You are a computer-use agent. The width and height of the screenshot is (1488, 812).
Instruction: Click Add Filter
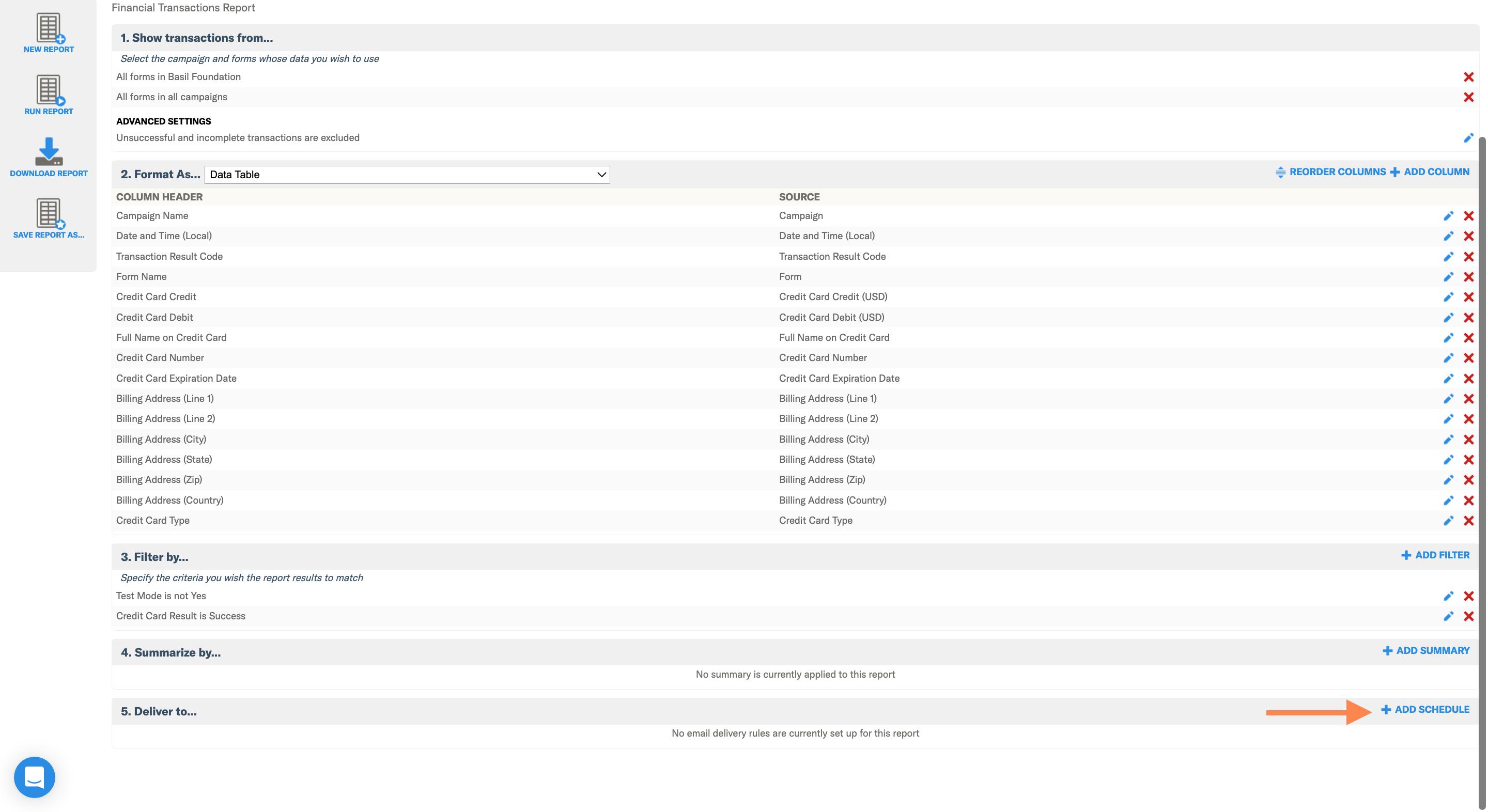tap(1435, 555)
